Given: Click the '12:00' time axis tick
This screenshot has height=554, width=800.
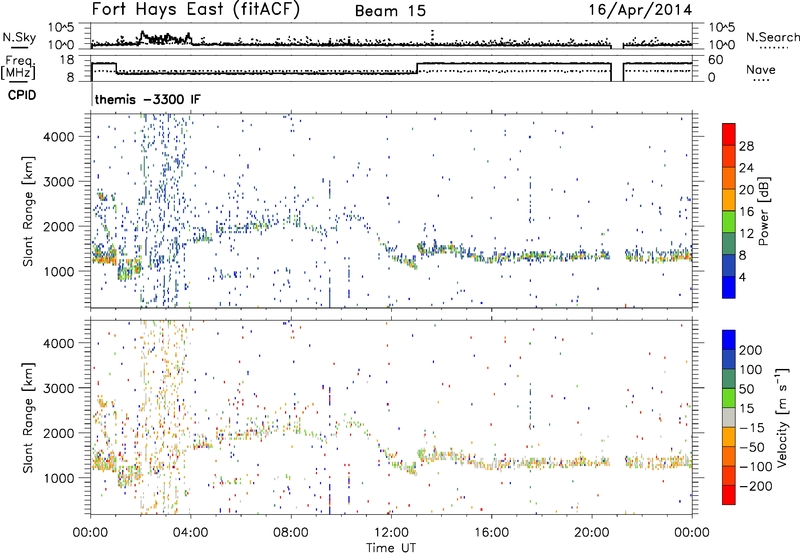Looking at the screenshot, I should click(x=391, y=533).
